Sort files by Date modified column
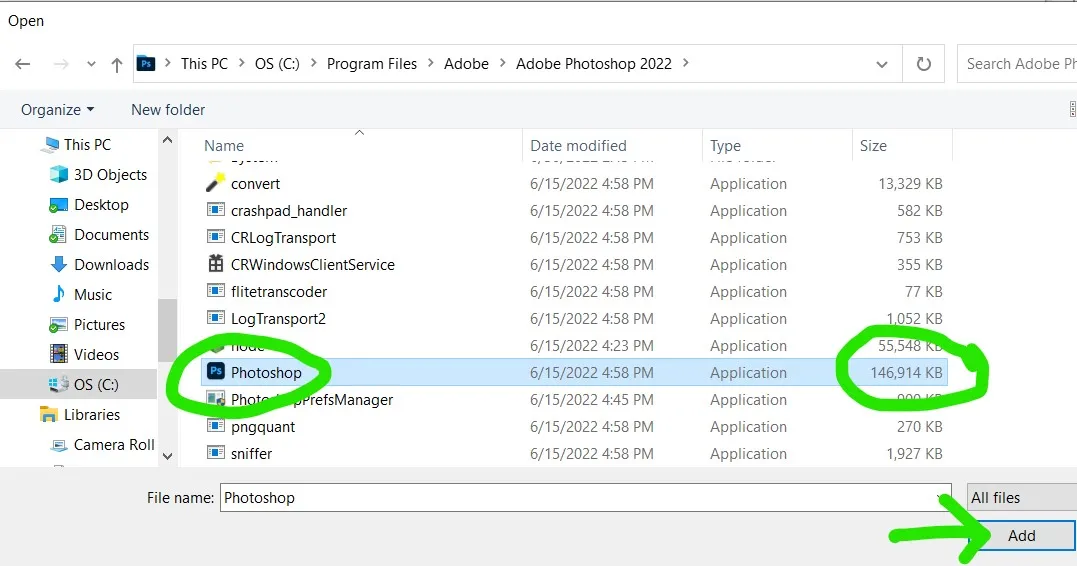Screen dimensions: 1077x566 (x=578, y=146)
